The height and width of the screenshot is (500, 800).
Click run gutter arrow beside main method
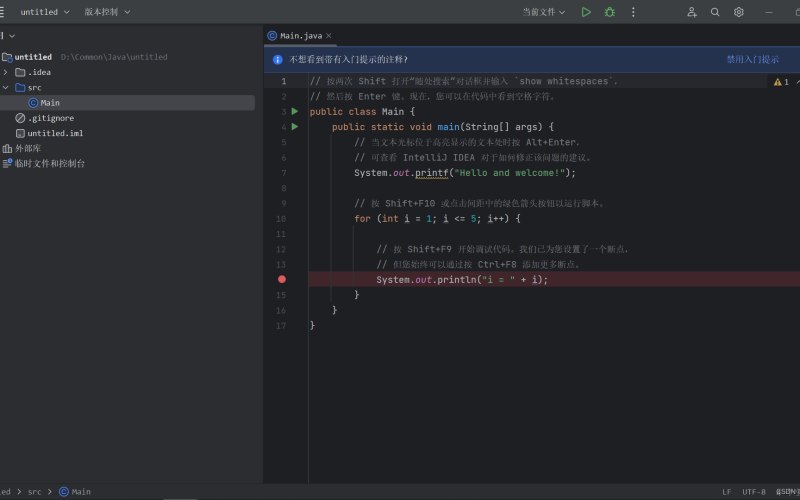[295, 127]
